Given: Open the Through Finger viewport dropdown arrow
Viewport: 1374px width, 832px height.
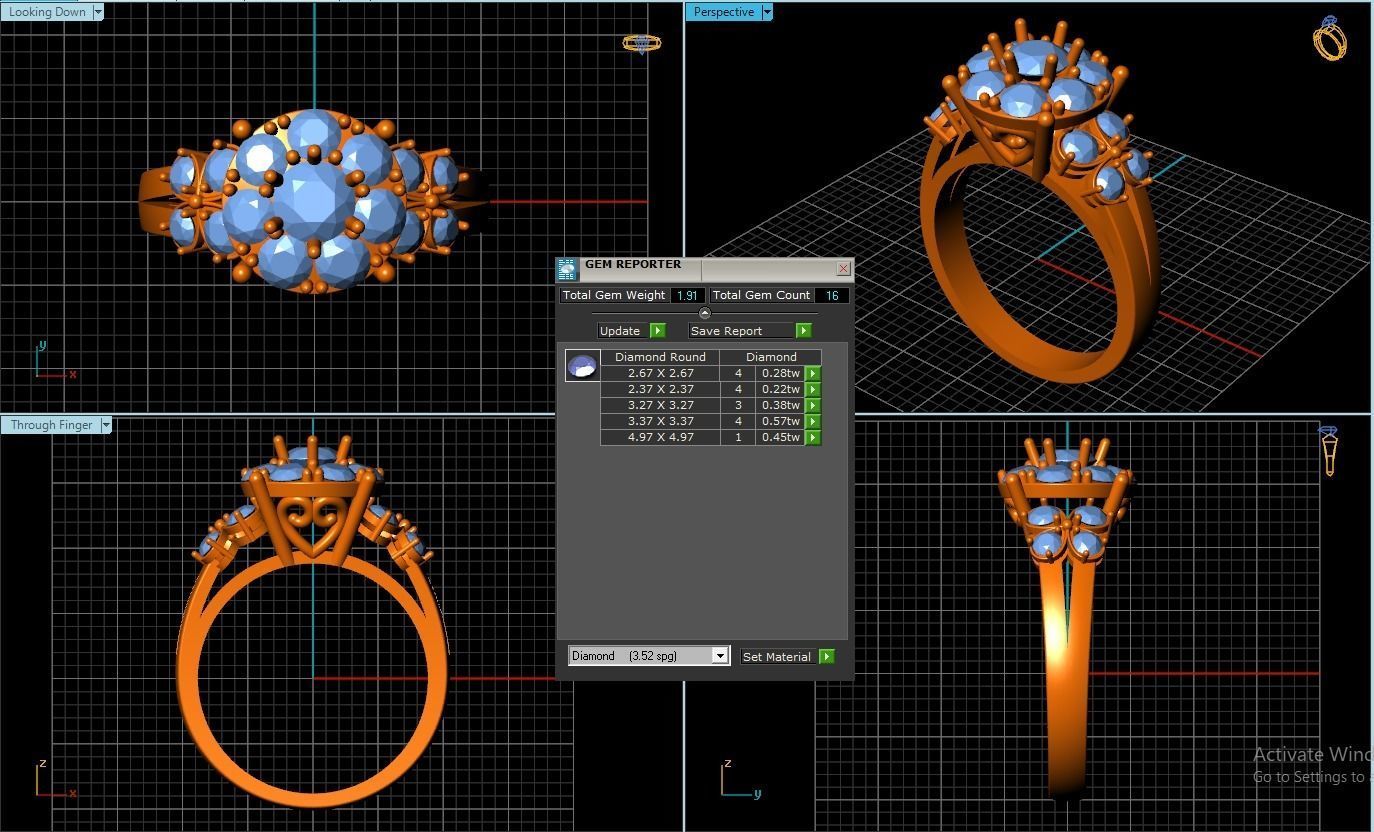Looking at the screenshot, I should [106, 425].
